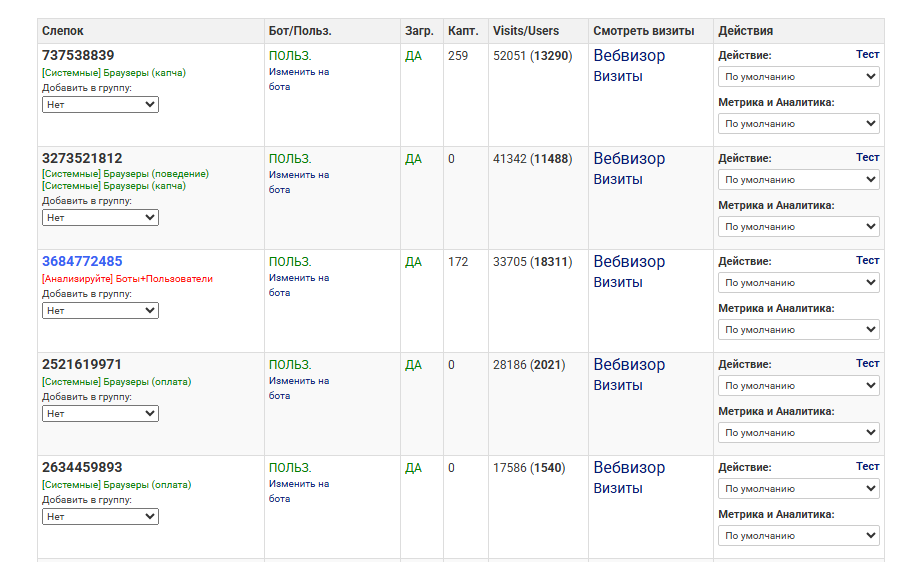Open Действие dropdown for fingerprint 3273521812
917x562 pixels.
[x=798, y=180]
